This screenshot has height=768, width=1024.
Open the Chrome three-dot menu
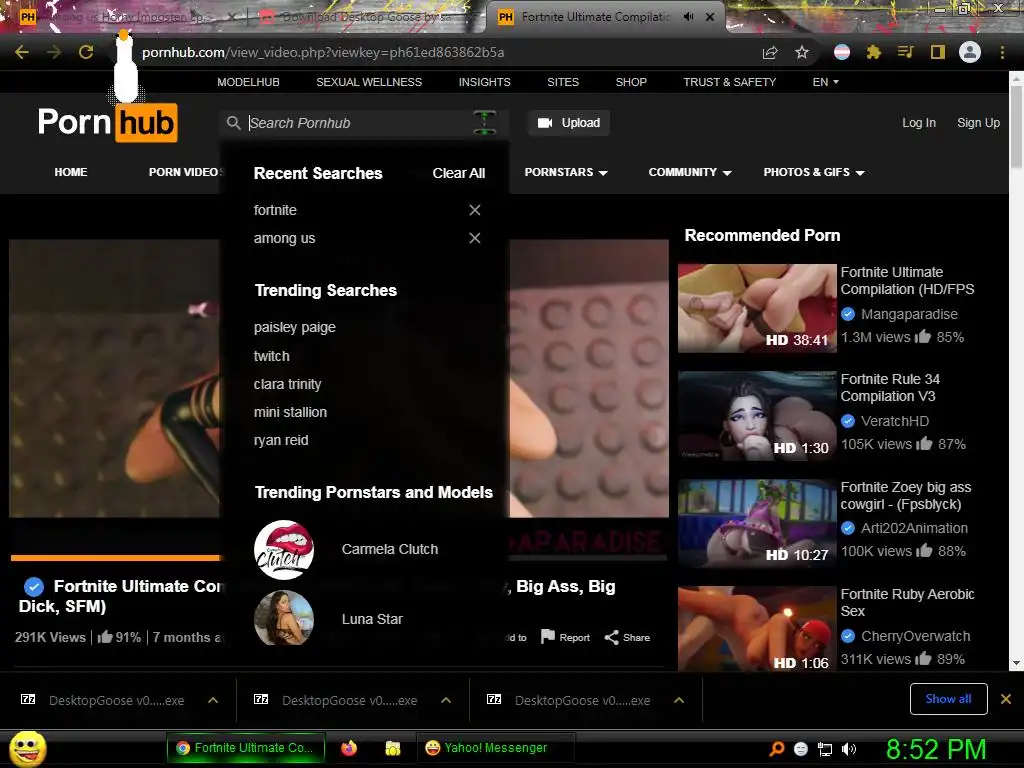click(x=1002, y=52)
